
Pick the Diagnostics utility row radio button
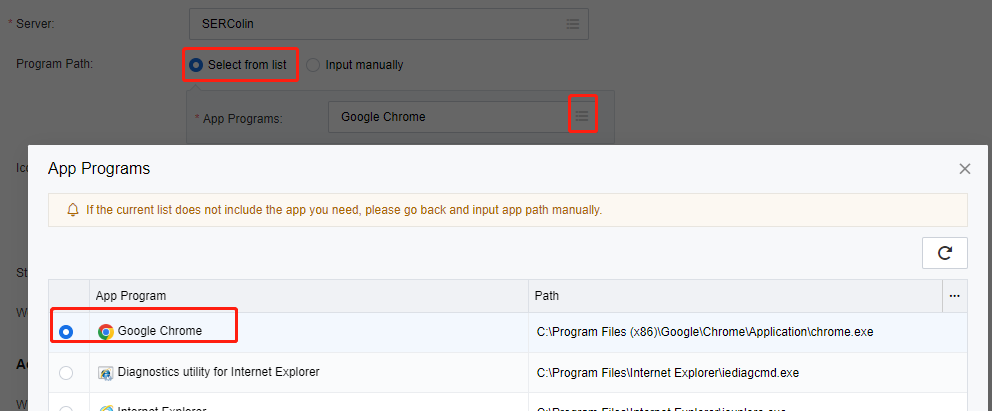66,373
